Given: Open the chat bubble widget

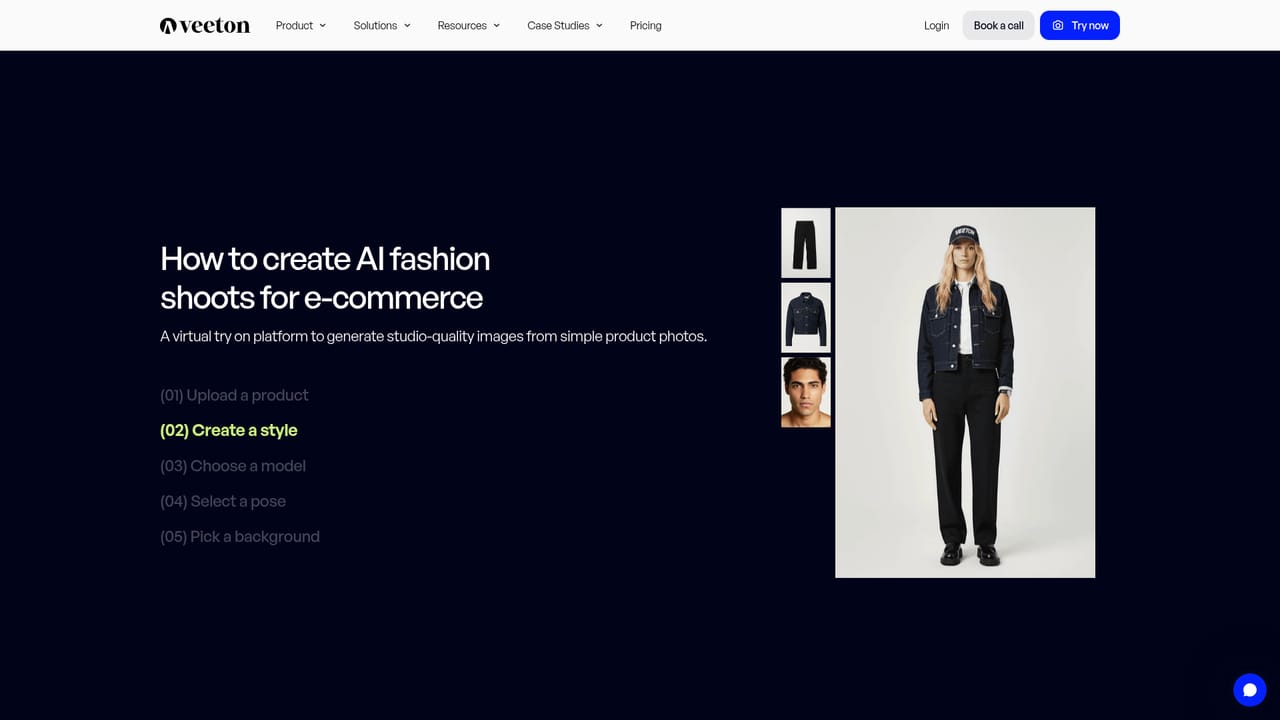Looking at the screenshot, I should click(x=1249, y=690).
